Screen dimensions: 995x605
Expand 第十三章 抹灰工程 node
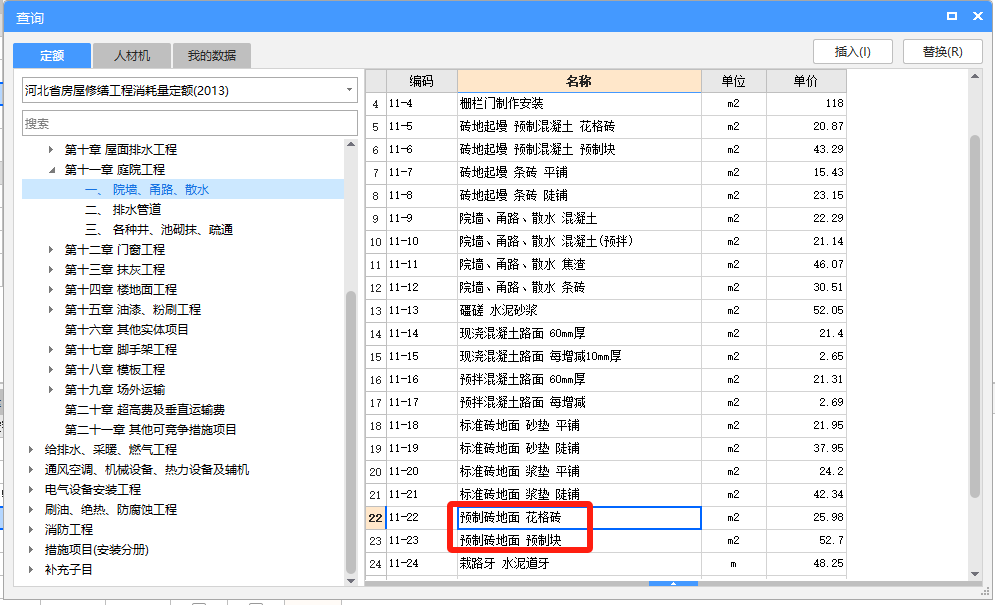pos(51,270)
